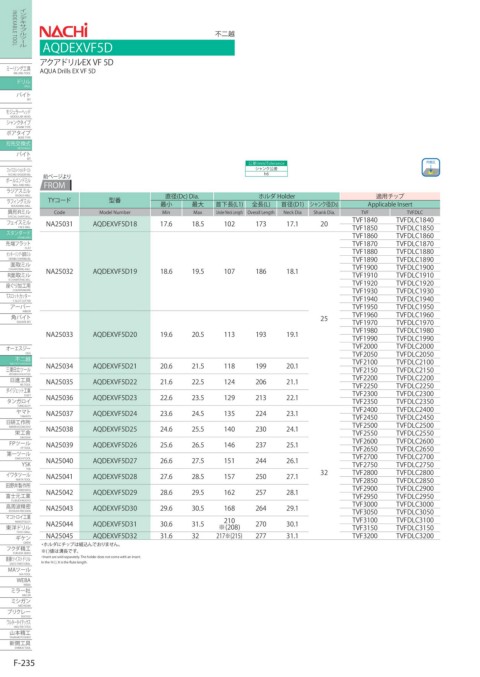Select the 先端フラット sidebar tab
The width and height of the screenshot is (480, 677).
pyautogui.click(x=16, y=245)
